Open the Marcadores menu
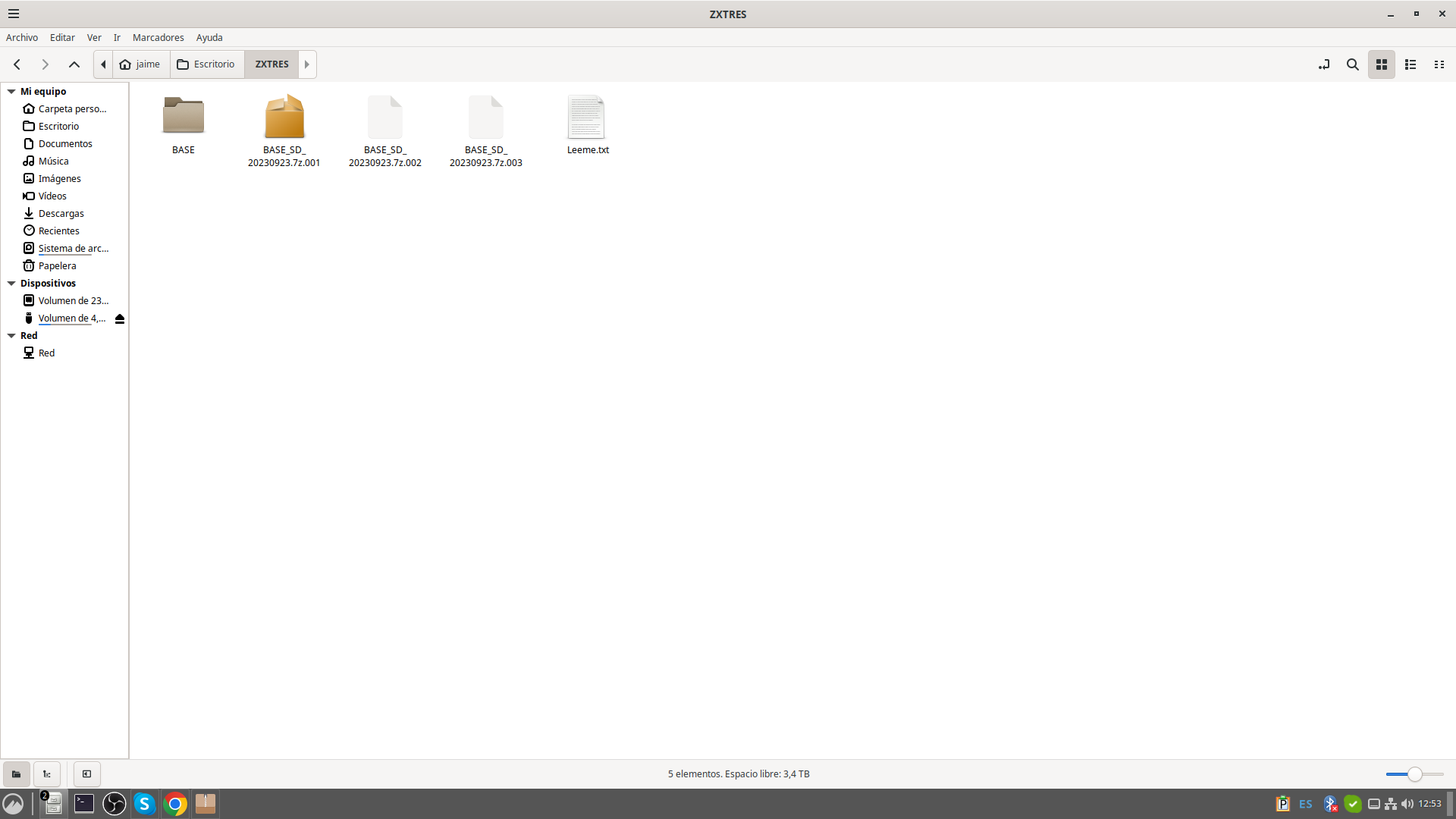1456x819 pixels. tap(158, 37)
